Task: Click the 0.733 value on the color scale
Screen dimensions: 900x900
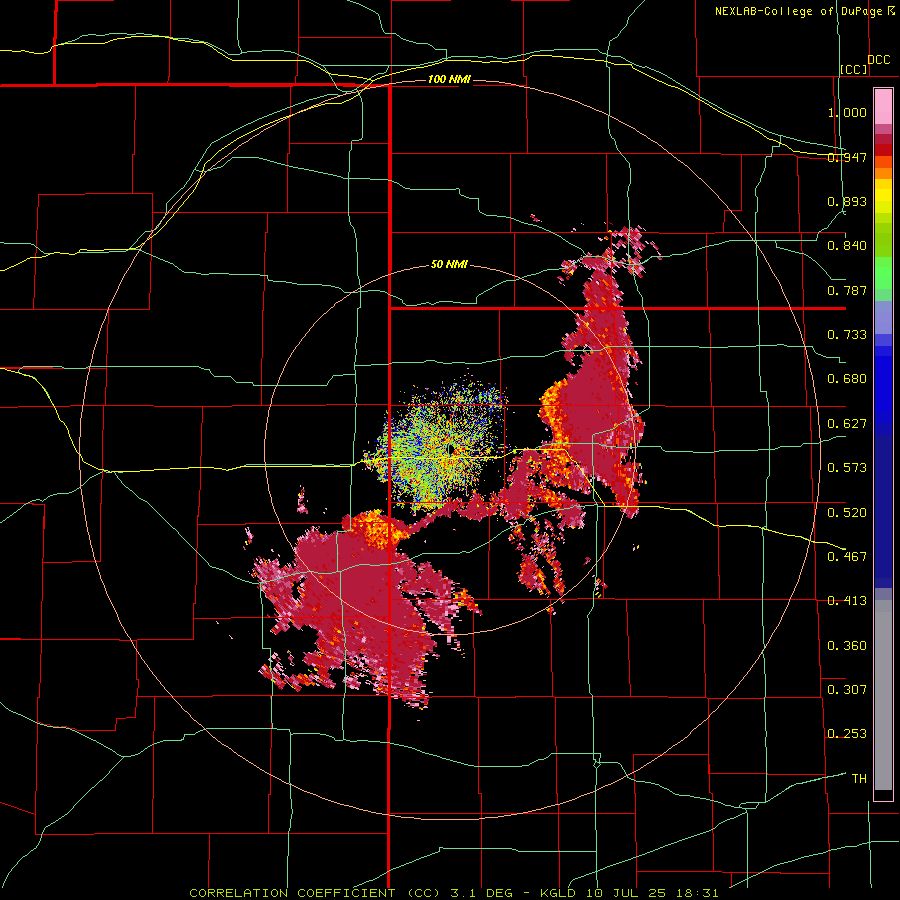Action: pos(847,335)
